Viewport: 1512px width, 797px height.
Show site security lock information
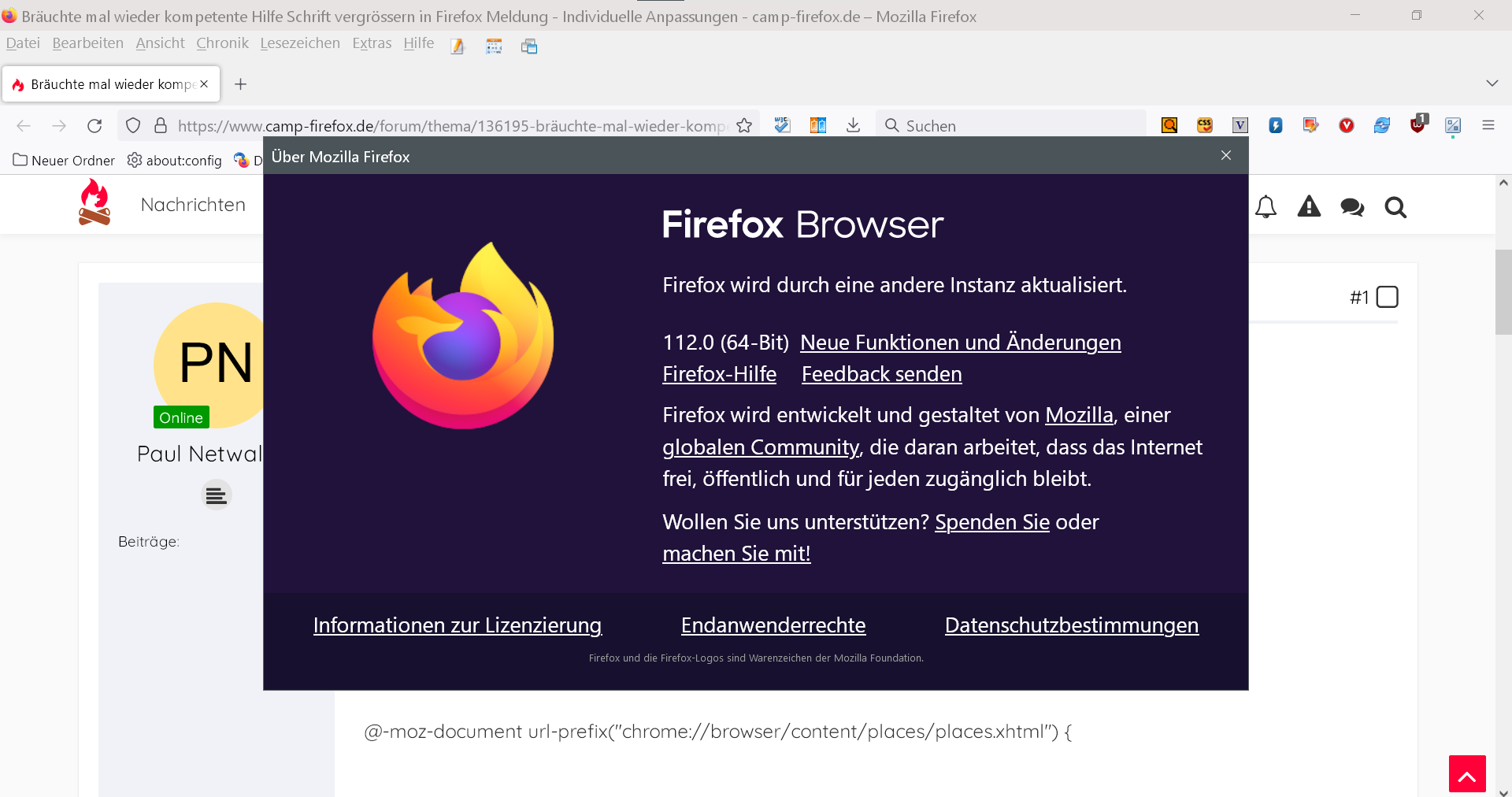tap(161, 125)
